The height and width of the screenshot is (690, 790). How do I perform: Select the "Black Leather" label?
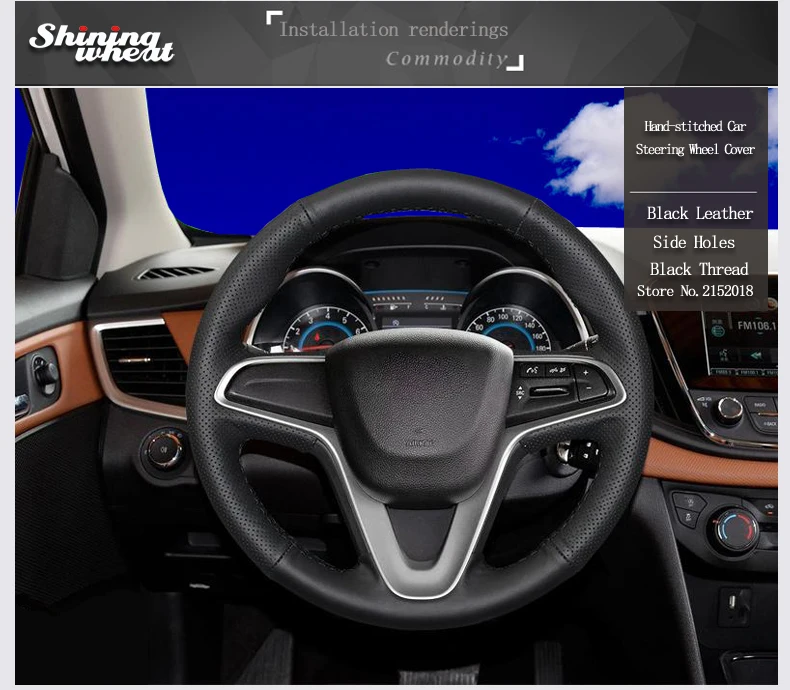tap(699, 214)
